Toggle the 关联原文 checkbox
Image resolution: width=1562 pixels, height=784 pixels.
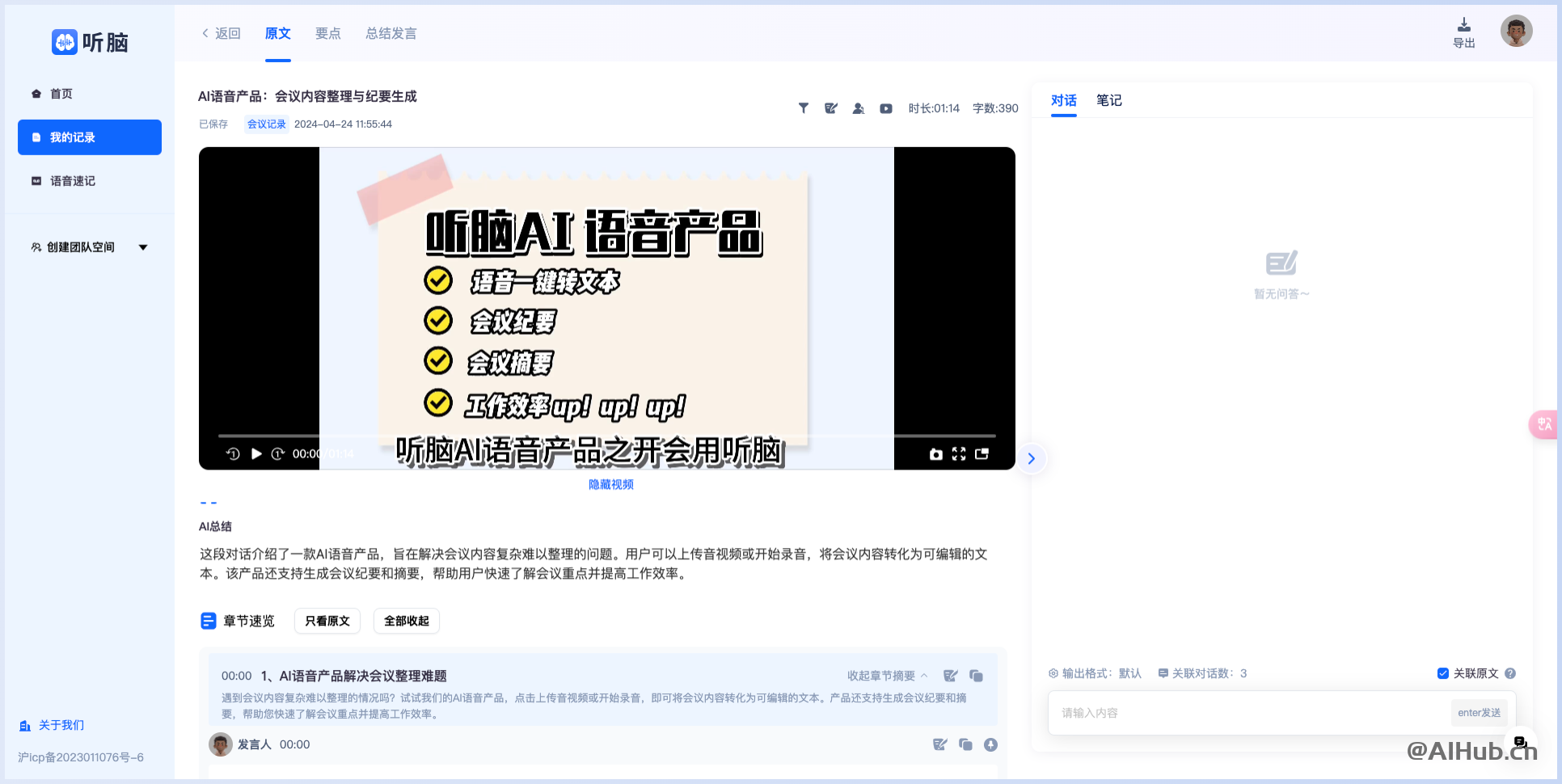pos(1443,673)
